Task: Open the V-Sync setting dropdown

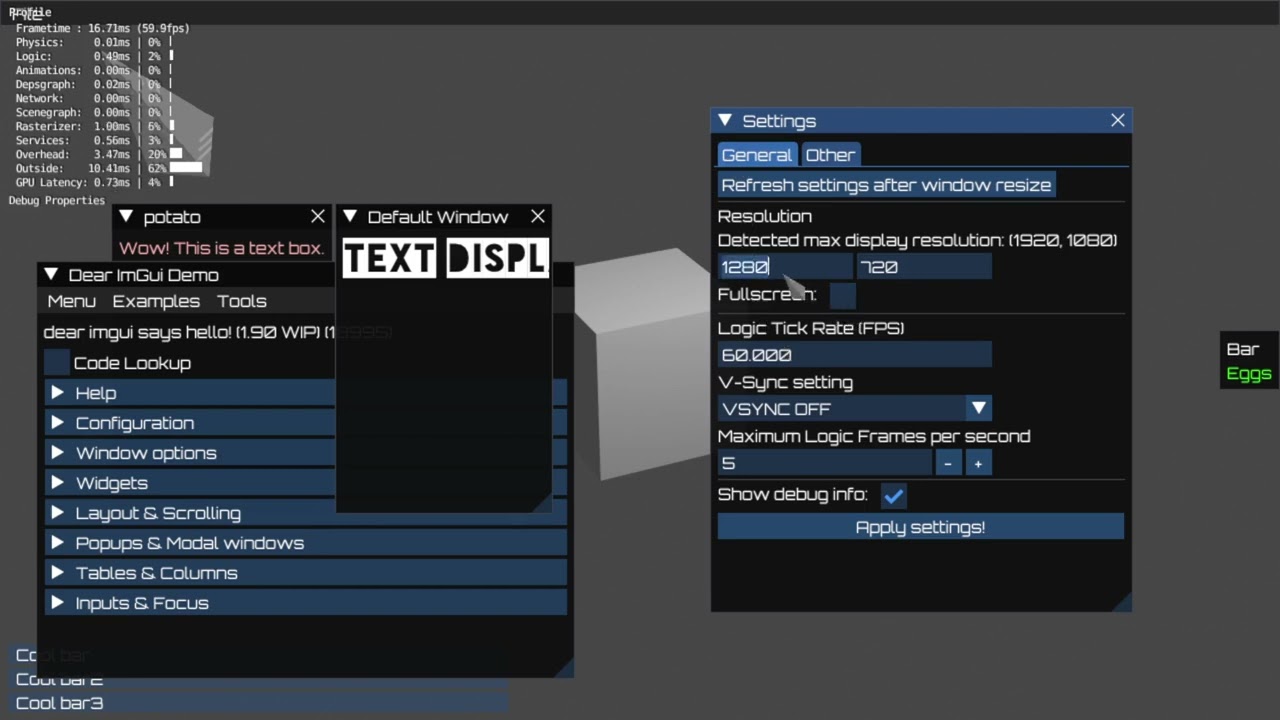Action: pos(855,408)
